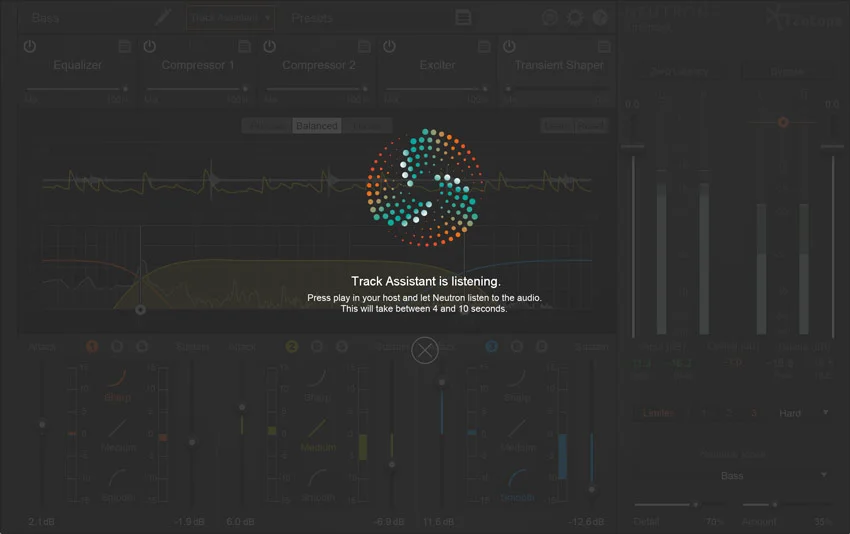Toggle the Equalizer module power icon
The image size is (850, 534).
coord(30,47)
